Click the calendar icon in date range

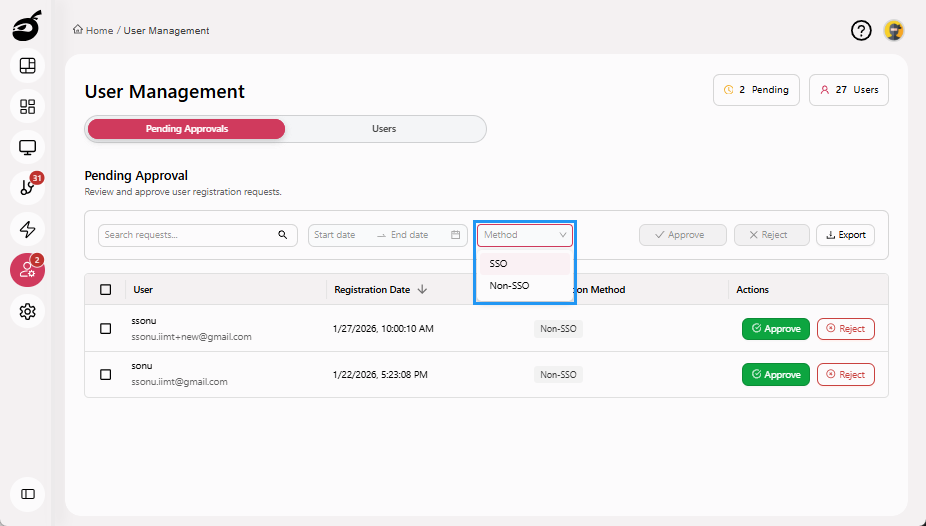(455, 234)
